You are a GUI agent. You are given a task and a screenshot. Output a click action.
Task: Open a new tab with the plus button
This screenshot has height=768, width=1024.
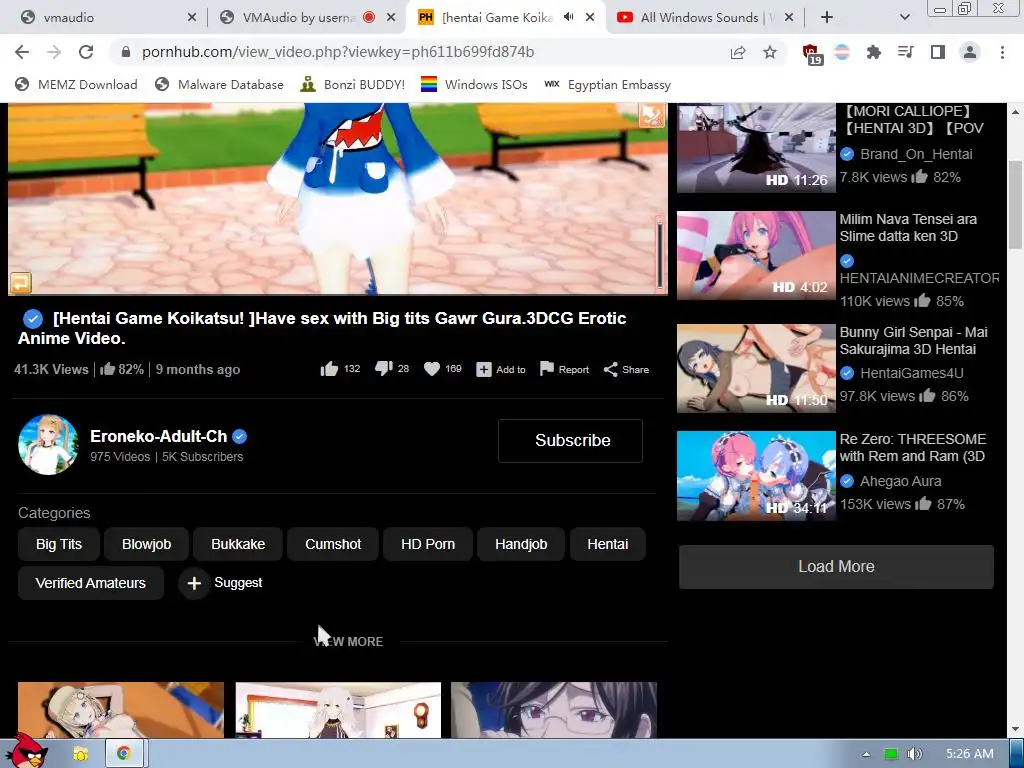pyautogui.click(x=827, y=18)
